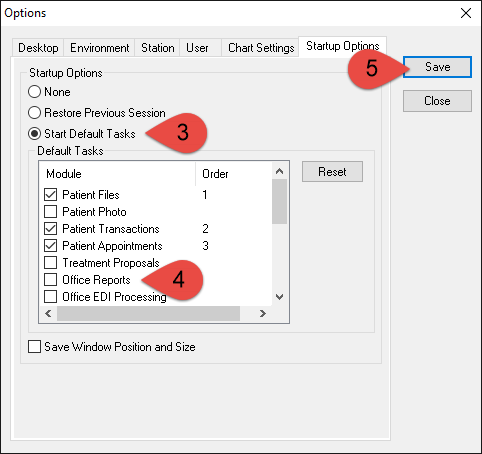Viewport: 482px width, 454px height.
Task: Open the Chart Settings tab
Action: coord(261,48)
